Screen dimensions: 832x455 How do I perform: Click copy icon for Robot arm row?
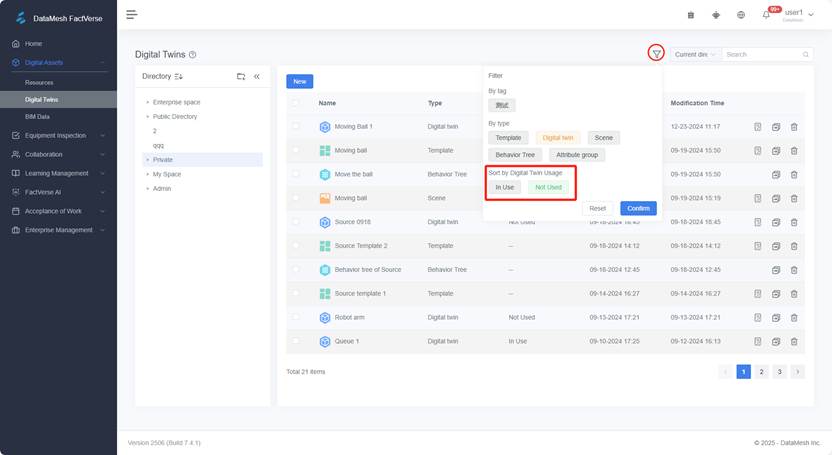tap(775, 317)
